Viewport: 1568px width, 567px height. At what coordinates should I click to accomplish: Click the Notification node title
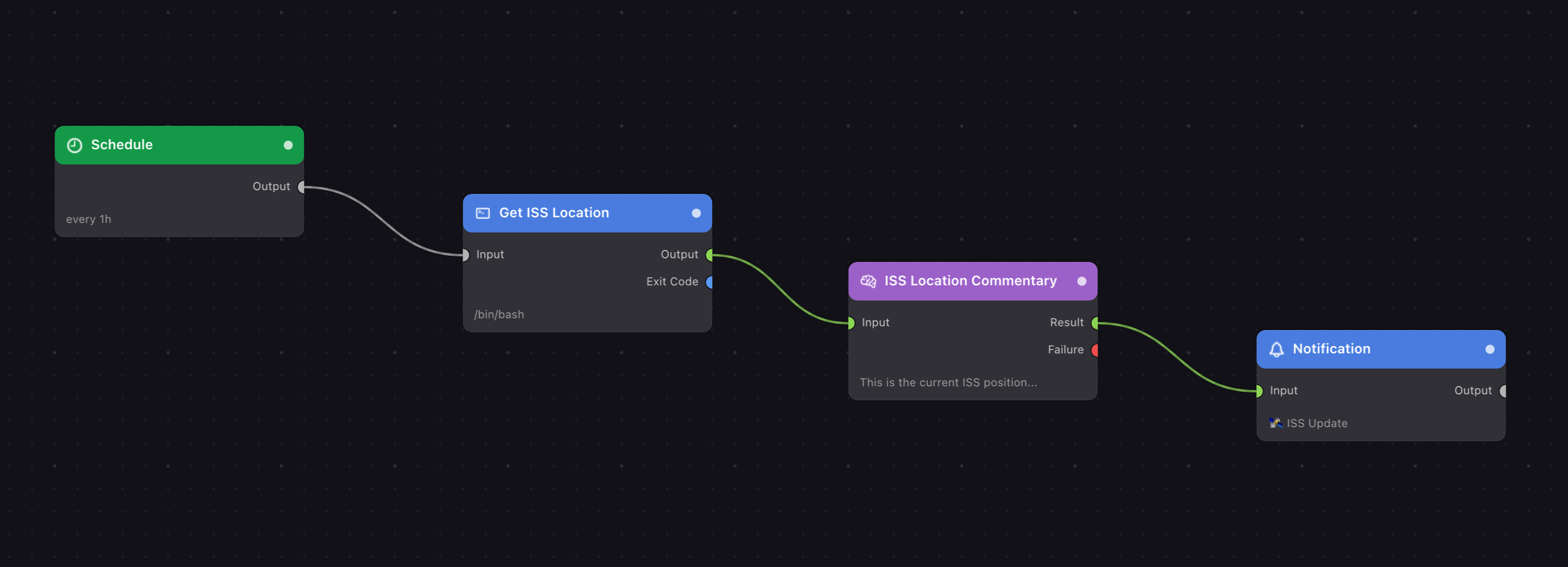coord(1331,349)
